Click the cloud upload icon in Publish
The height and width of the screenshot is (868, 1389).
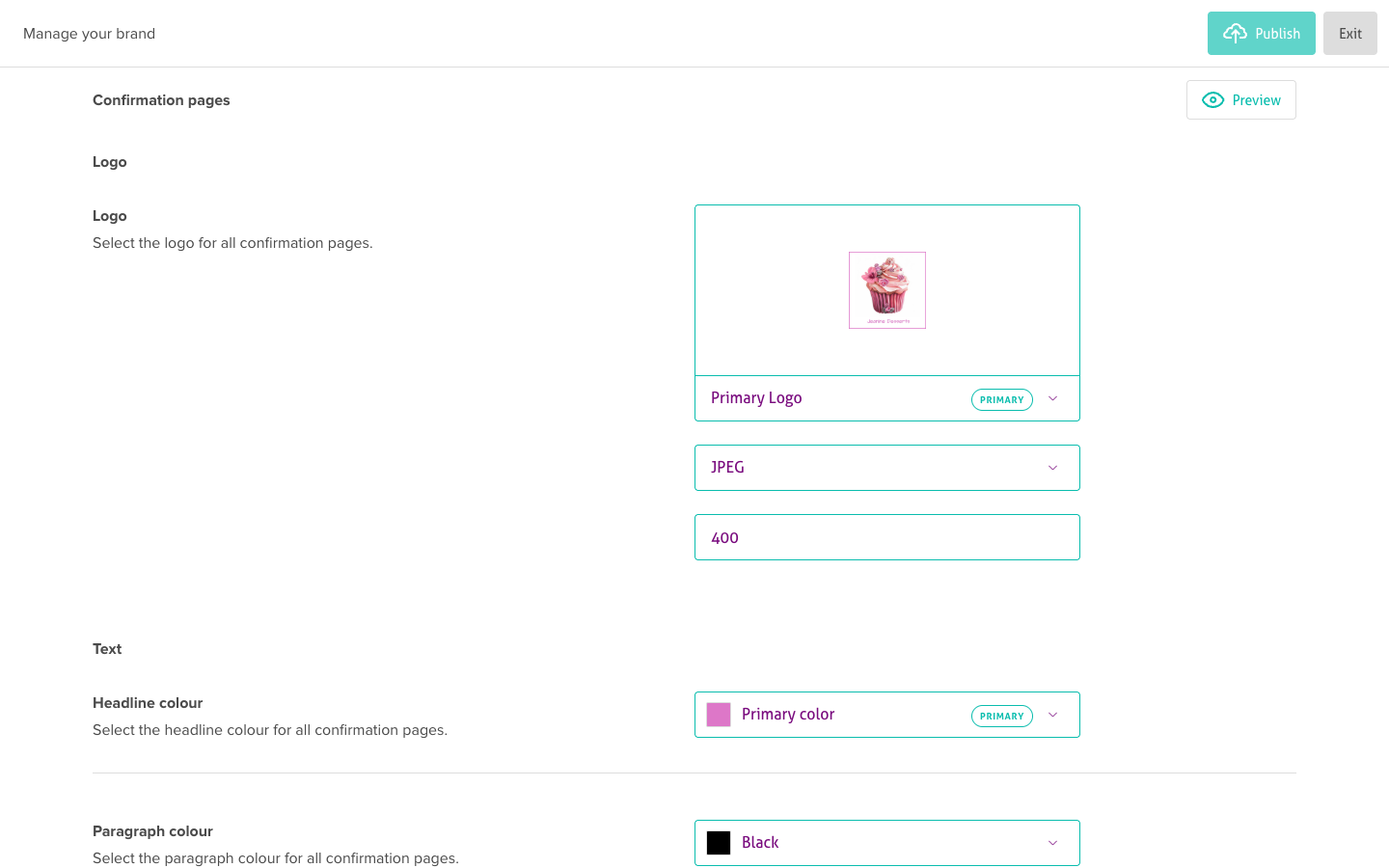click(1235, 34)
